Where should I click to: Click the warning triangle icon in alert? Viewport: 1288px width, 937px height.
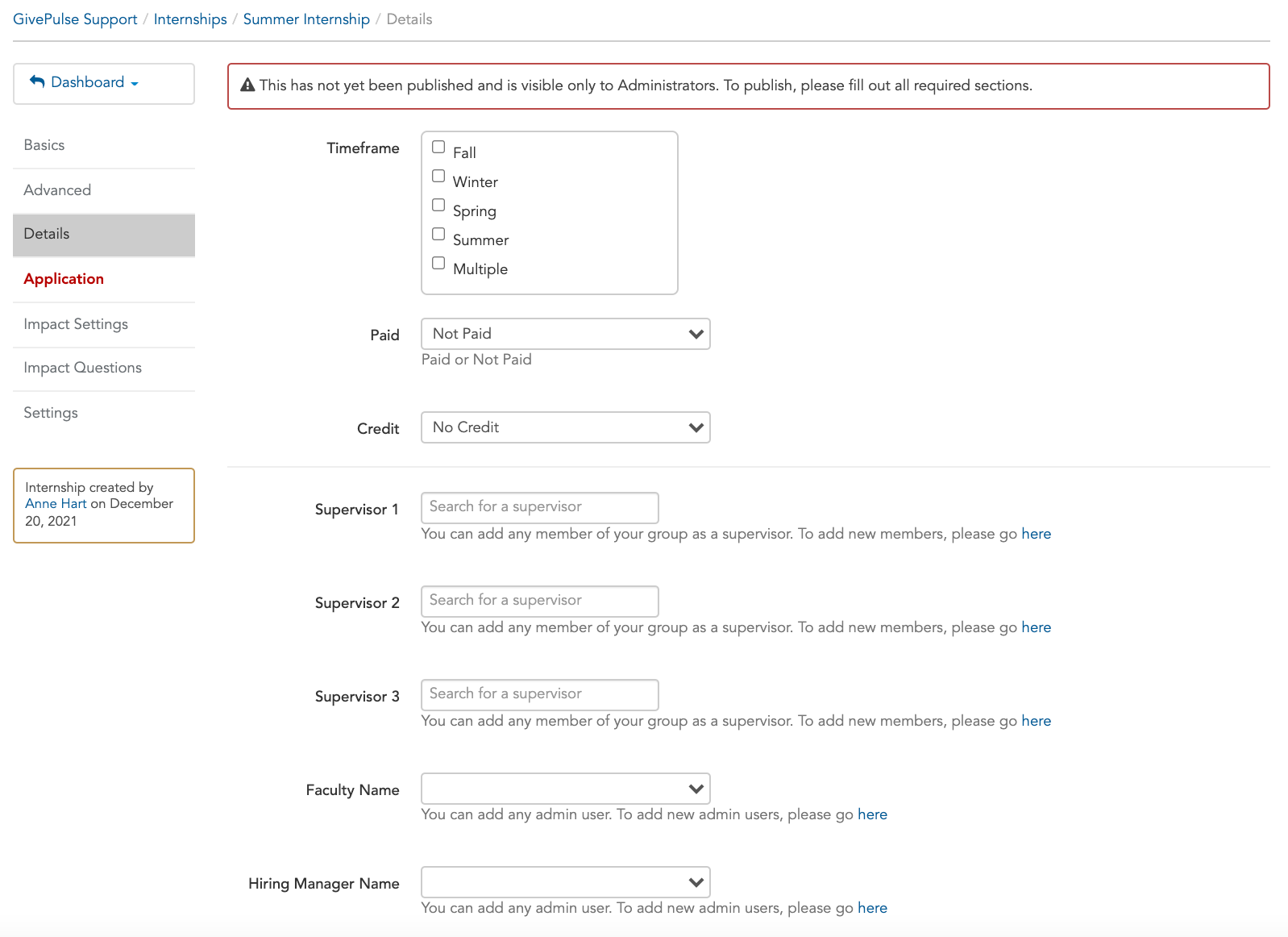(x=248, y=85)
